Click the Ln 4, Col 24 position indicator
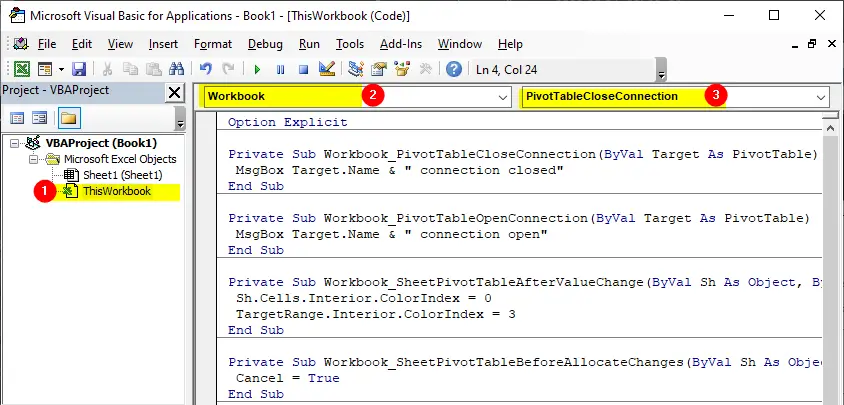Image resolution: width=844 pixels, height=405 pixels. pyautogui.click(x=507, y=69)
